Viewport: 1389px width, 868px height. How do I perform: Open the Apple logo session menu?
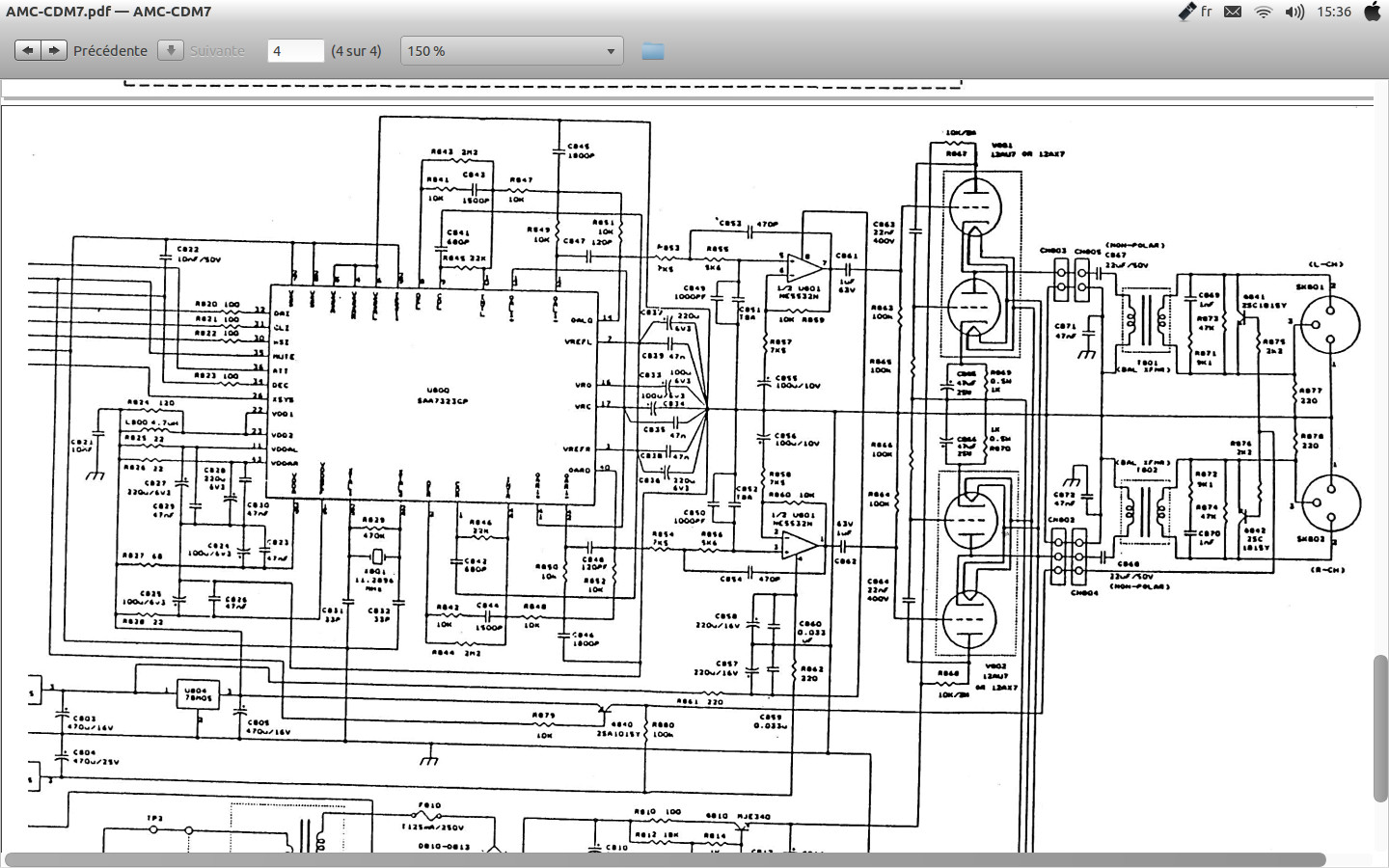[x=1373, y=12]
